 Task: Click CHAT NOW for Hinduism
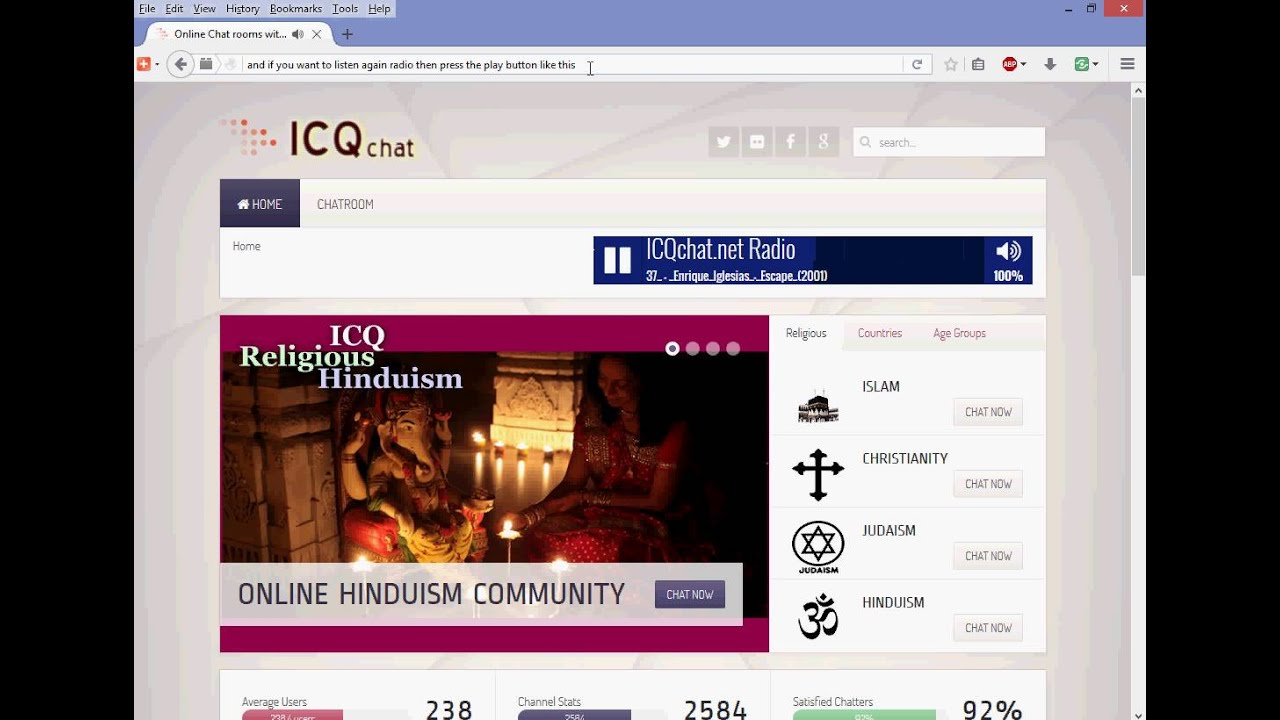988,628
